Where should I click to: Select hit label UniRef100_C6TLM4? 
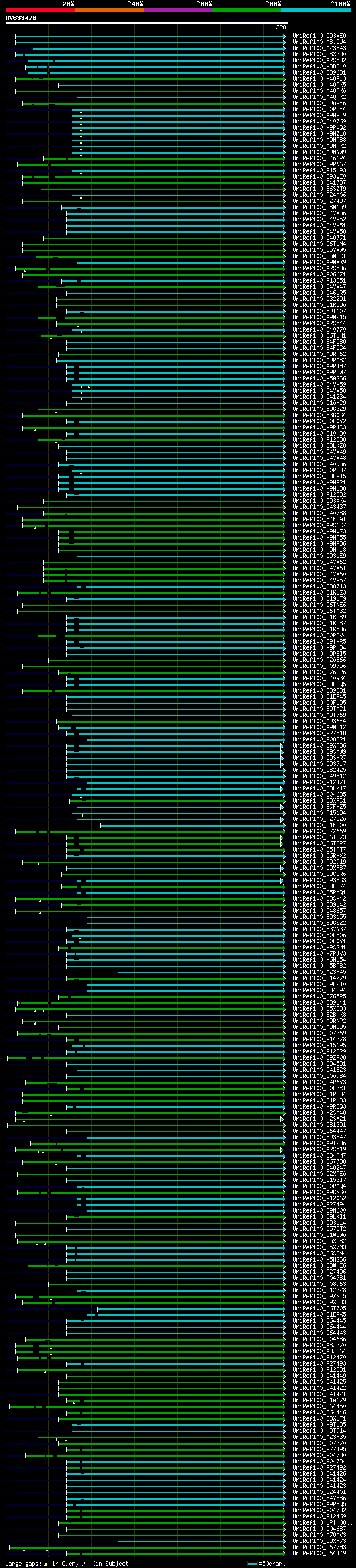tap(319, 244)
